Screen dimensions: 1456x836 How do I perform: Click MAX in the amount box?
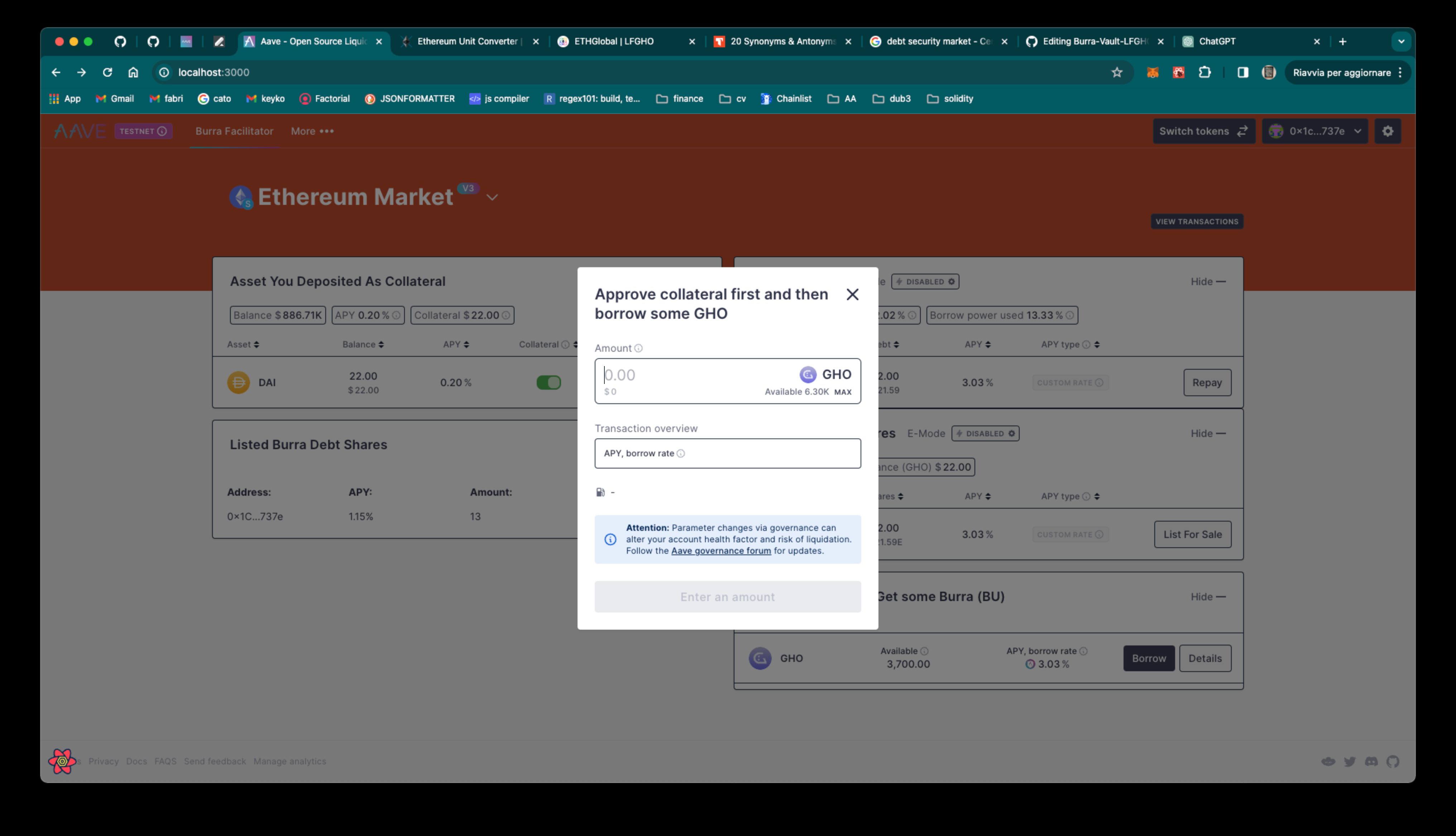point(842,392)
